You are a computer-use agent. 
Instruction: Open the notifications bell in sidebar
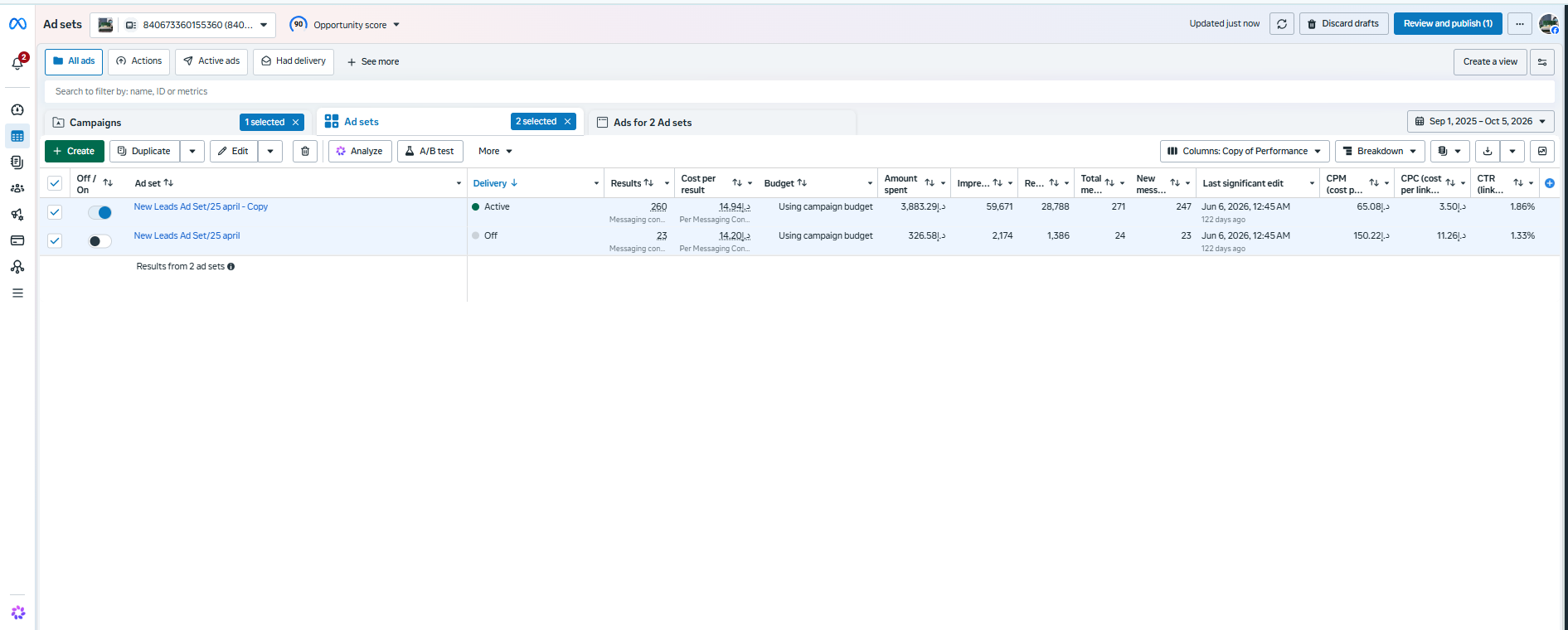tap(17, 62)
